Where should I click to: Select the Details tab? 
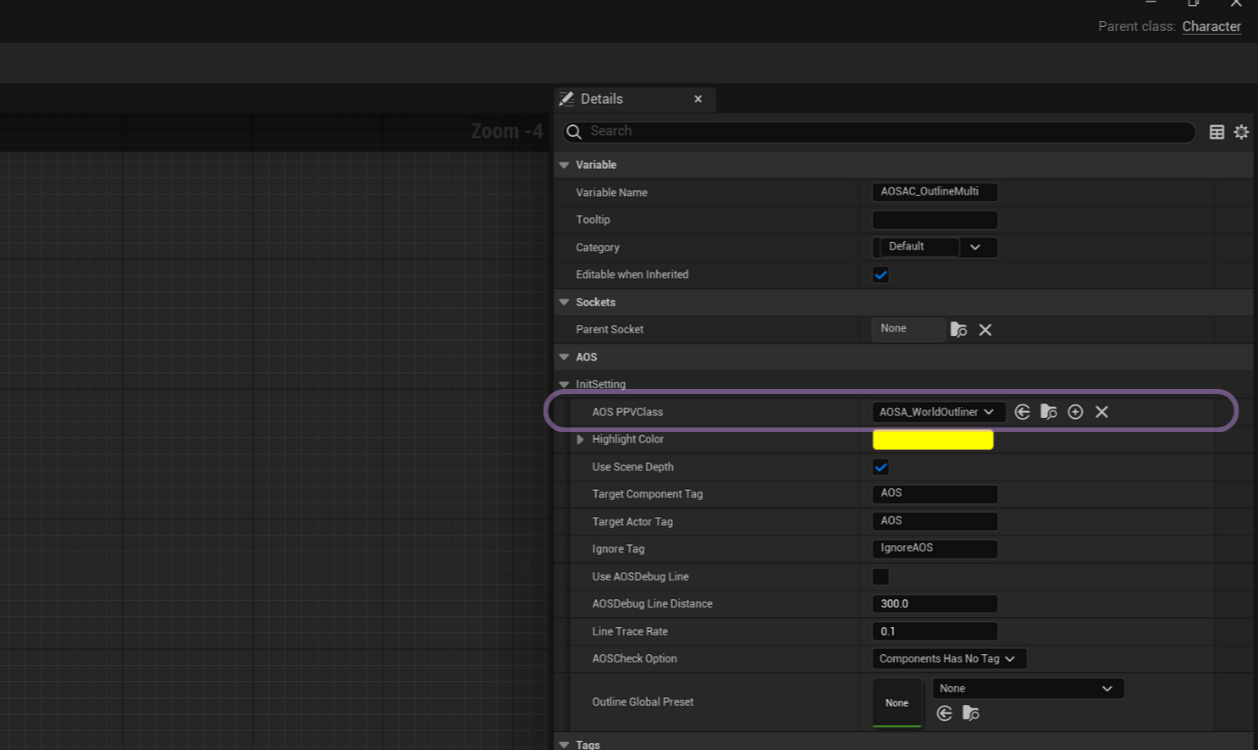tap(602, 99)
